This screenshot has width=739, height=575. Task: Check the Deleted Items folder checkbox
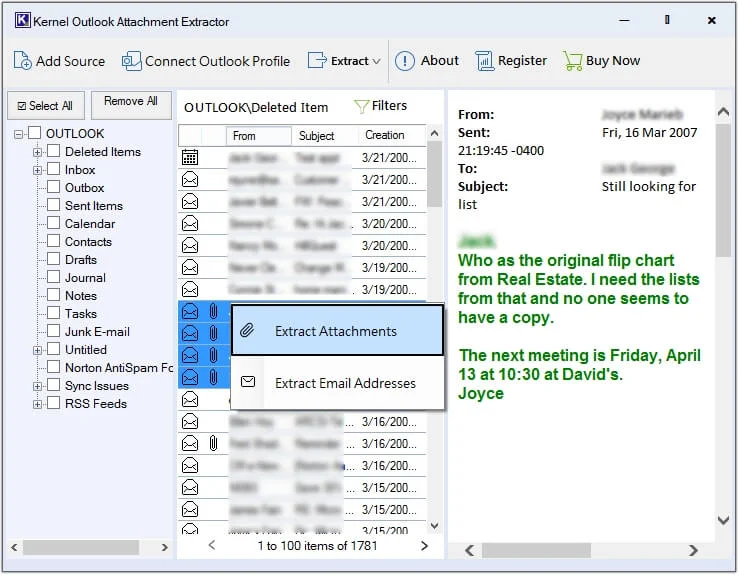[x=54, y=151]
